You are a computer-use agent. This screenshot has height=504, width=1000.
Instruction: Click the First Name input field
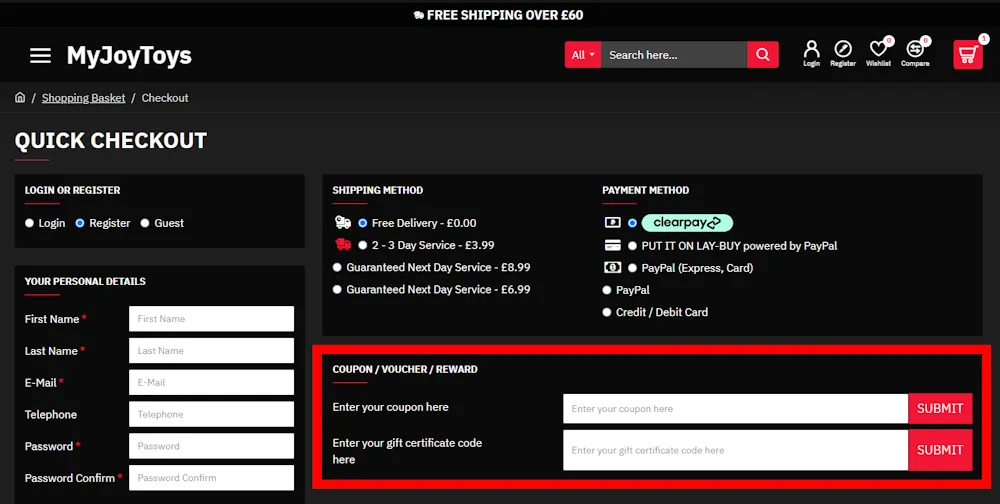pos(211,319)
